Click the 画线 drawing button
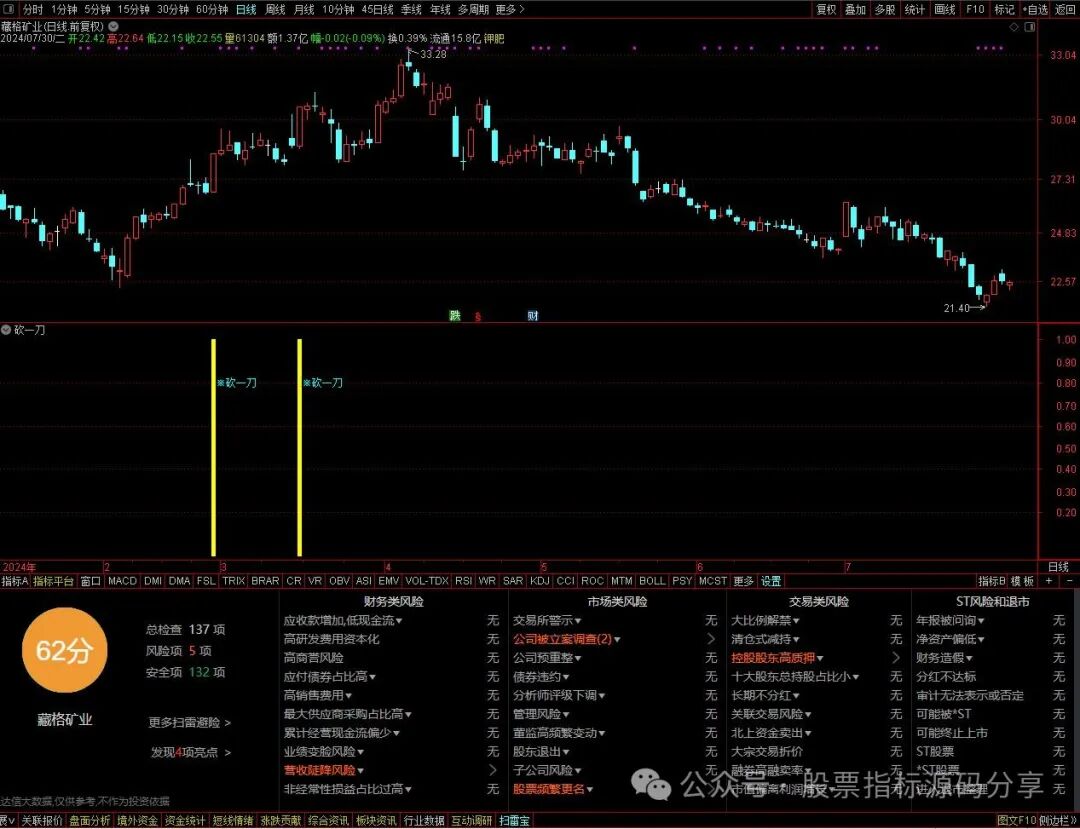The height and width of the screenshot is (829, 1080). pyautogui.click(x=944, y=10)
